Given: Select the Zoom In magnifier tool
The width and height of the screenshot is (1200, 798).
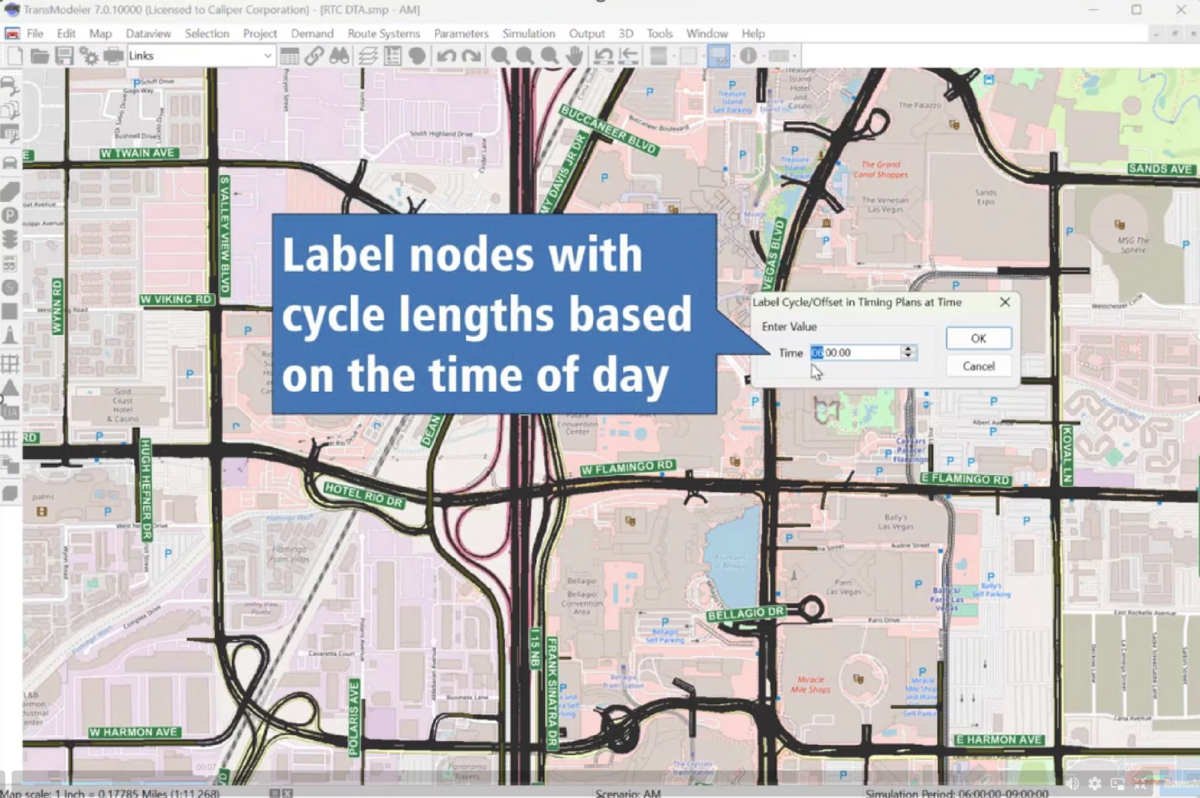Looking at the screenshot, I should pos(500,56).
